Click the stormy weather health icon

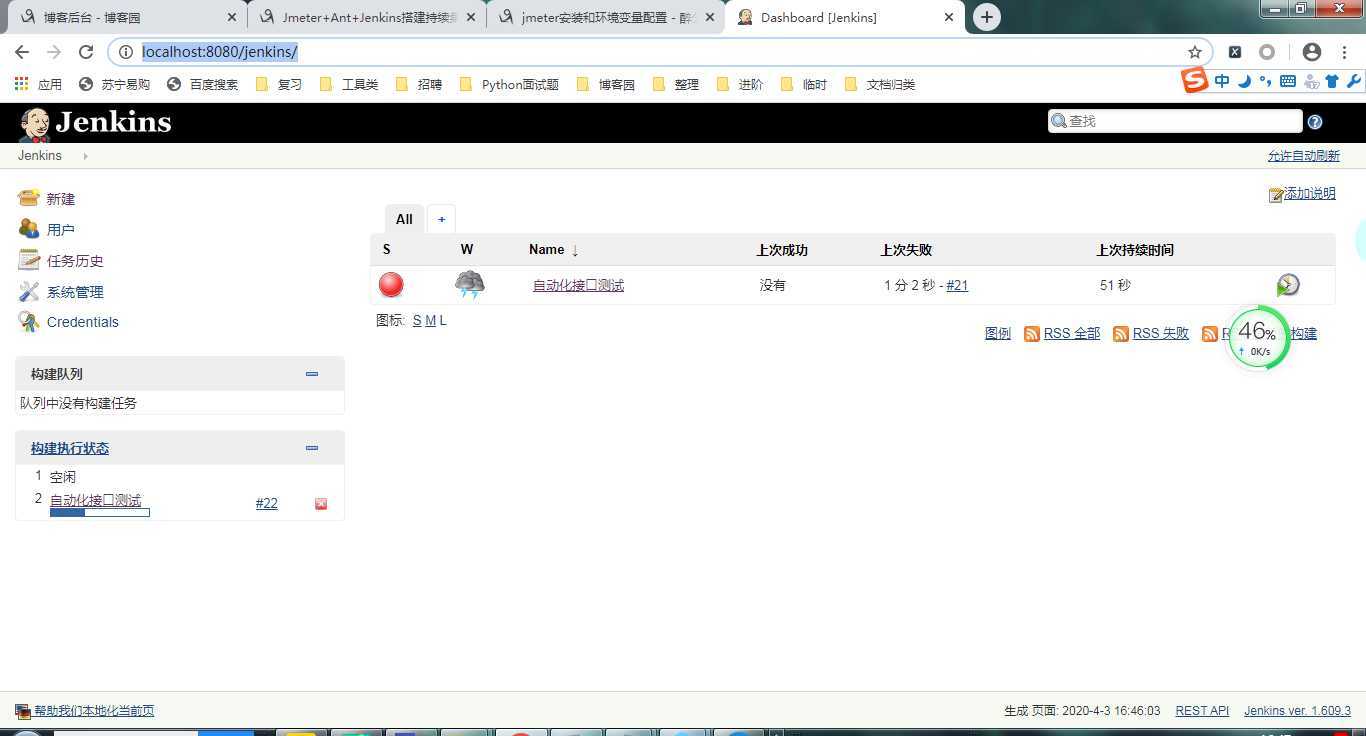(x=470, y=285)
